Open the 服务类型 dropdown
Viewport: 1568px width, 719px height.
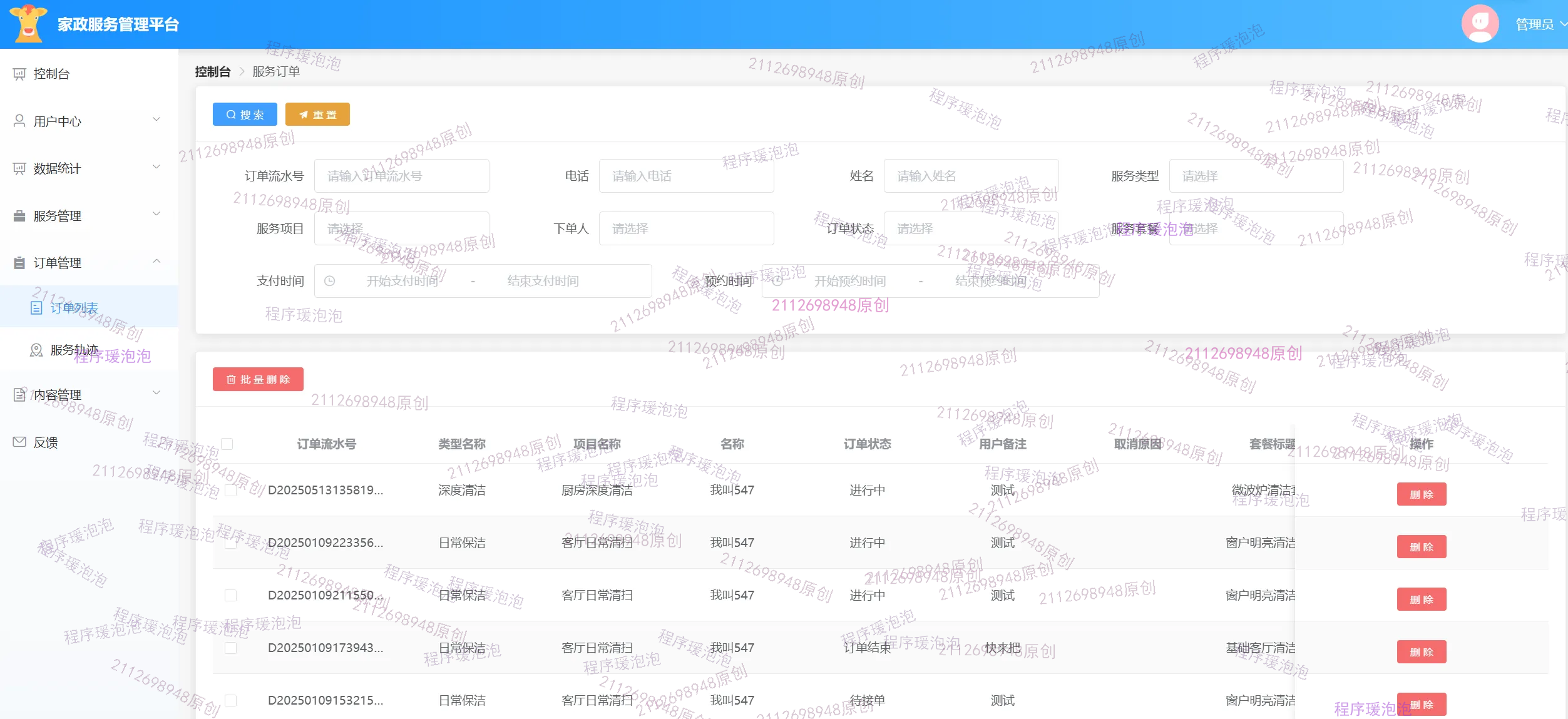tap(1256, 176)
